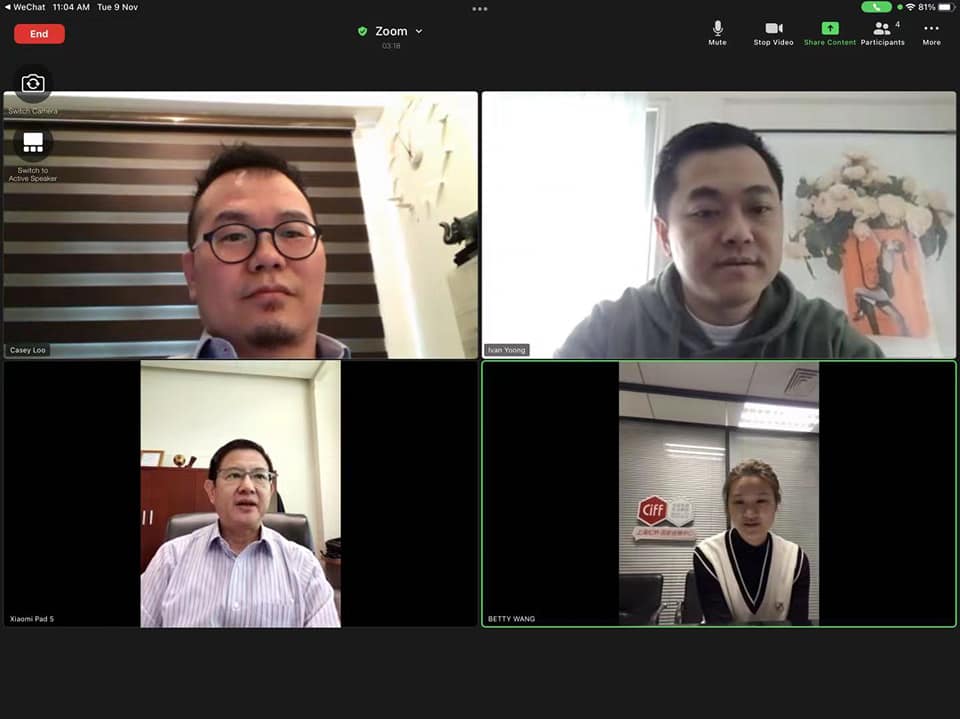The image size is (960, 719).
Task: Select Xiaomi Pad 5 video tile
Action: 241,494
